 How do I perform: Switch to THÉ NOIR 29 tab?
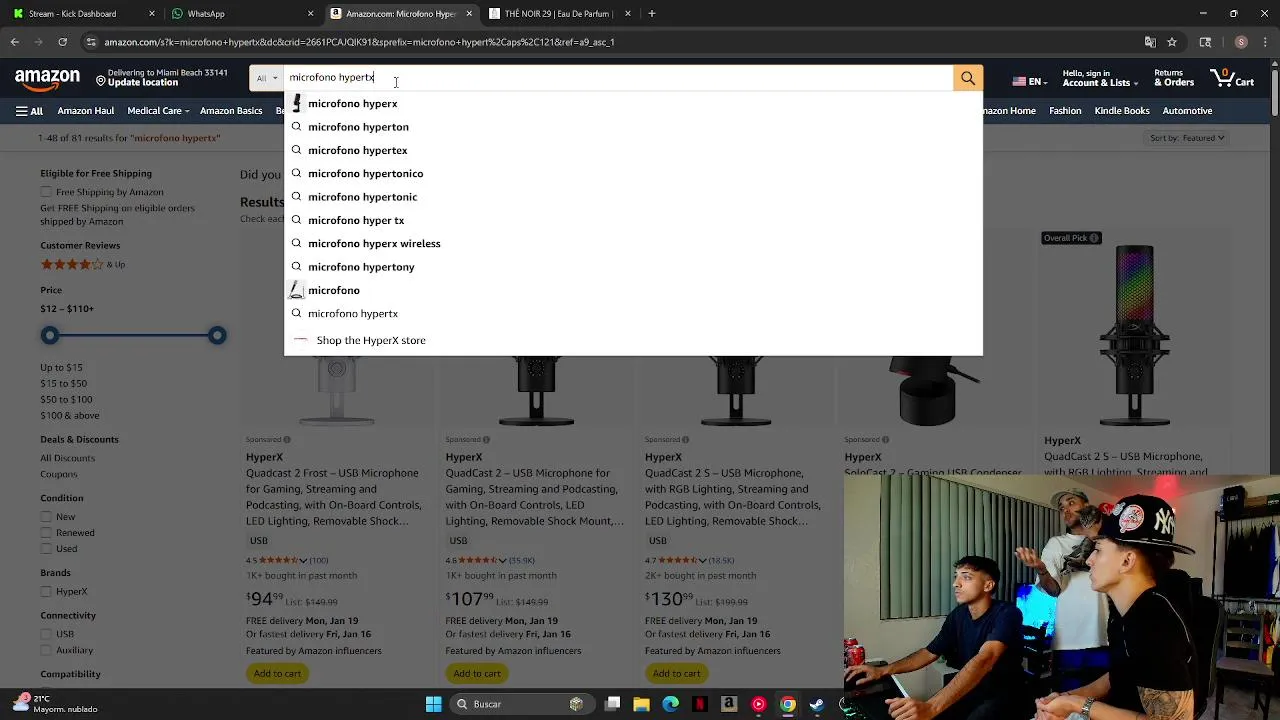560,14
